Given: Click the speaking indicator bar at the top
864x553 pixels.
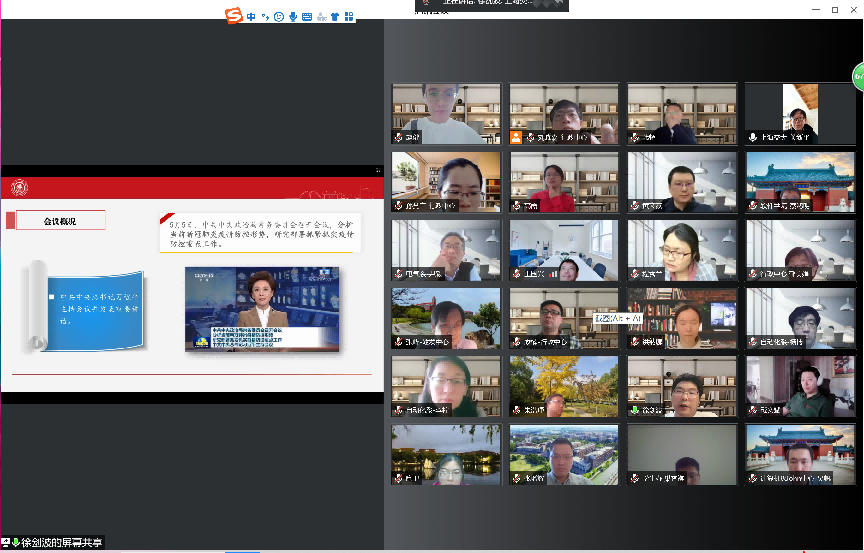Looking at the screenshot, I should [x=492, y=5].
